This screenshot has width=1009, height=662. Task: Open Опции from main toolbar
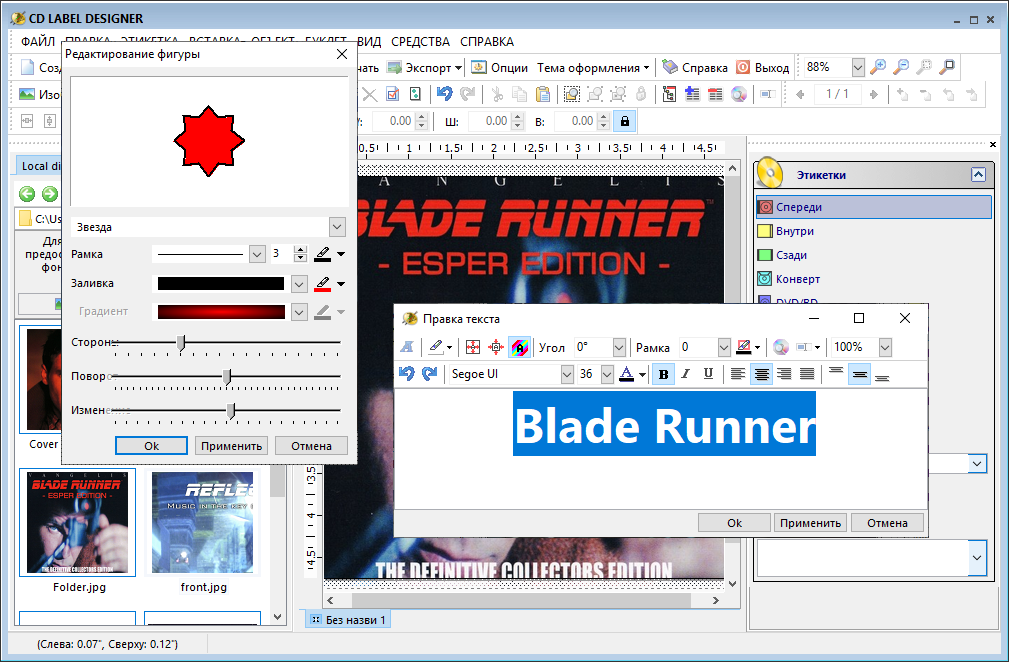point(499,68)
